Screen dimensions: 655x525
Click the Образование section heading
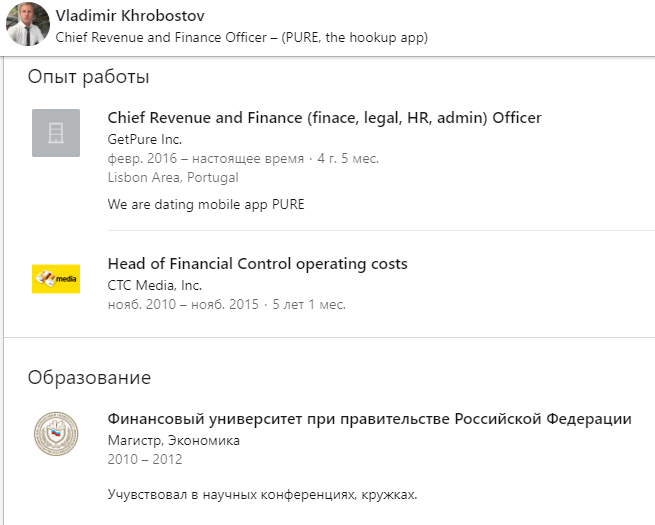click(89, 378)
